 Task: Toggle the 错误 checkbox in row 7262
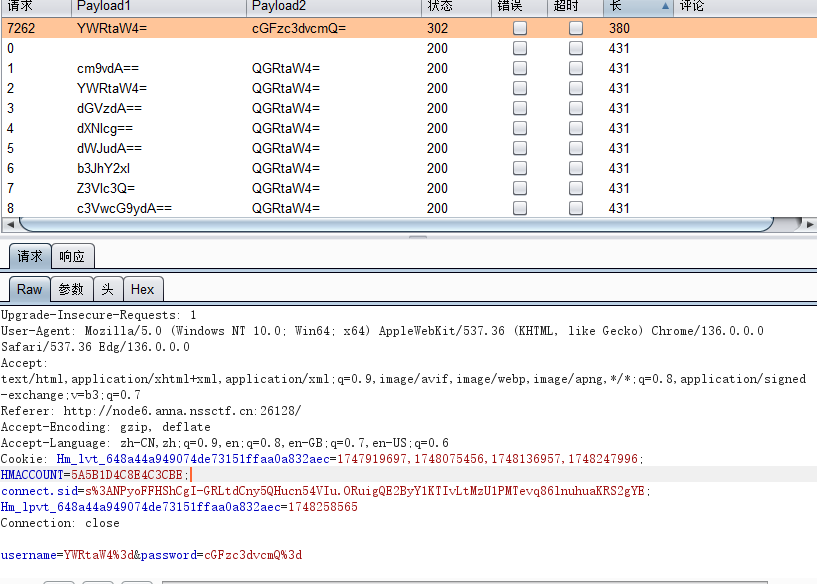(519, 28)
